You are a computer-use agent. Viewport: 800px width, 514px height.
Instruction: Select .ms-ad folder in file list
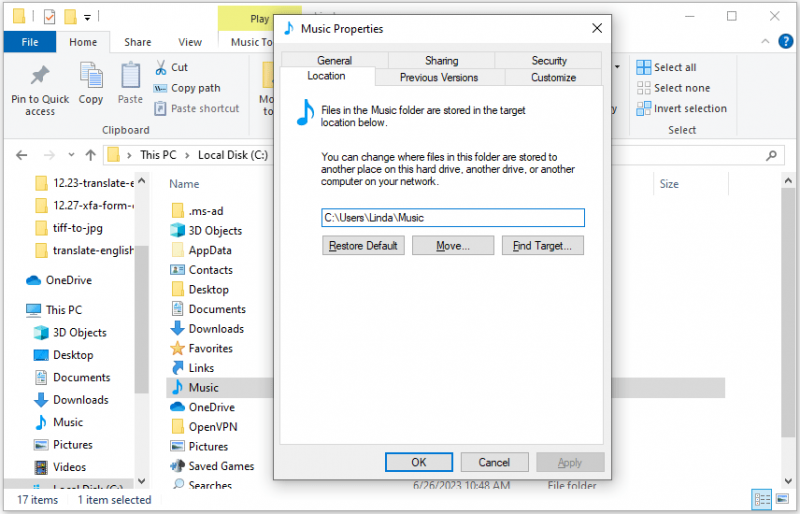coord(197,211)
